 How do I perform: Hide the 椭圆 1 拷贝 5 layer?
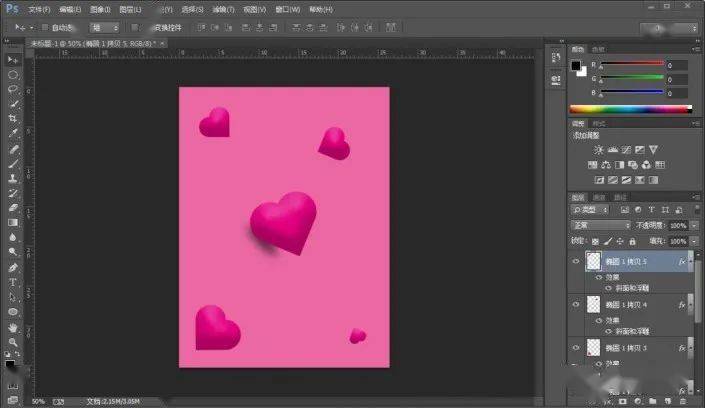click(x=576, y=261)
